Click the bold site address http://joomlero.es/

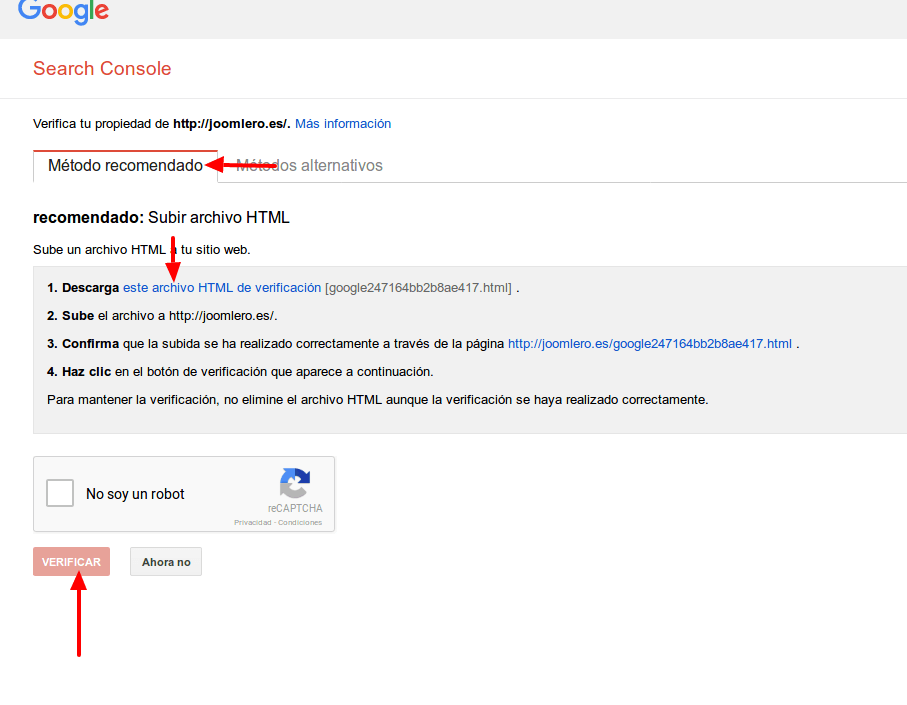(231, 124)
